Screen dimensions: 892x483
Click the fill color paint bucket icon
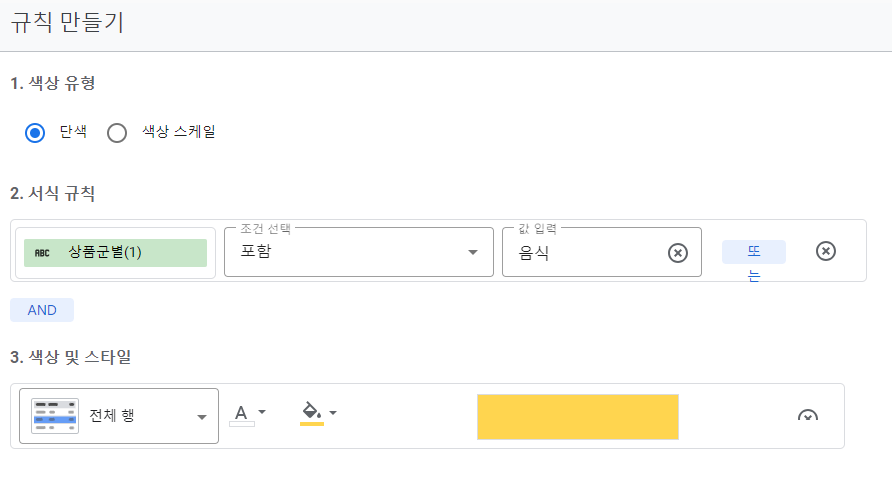(x=311, y=411)
